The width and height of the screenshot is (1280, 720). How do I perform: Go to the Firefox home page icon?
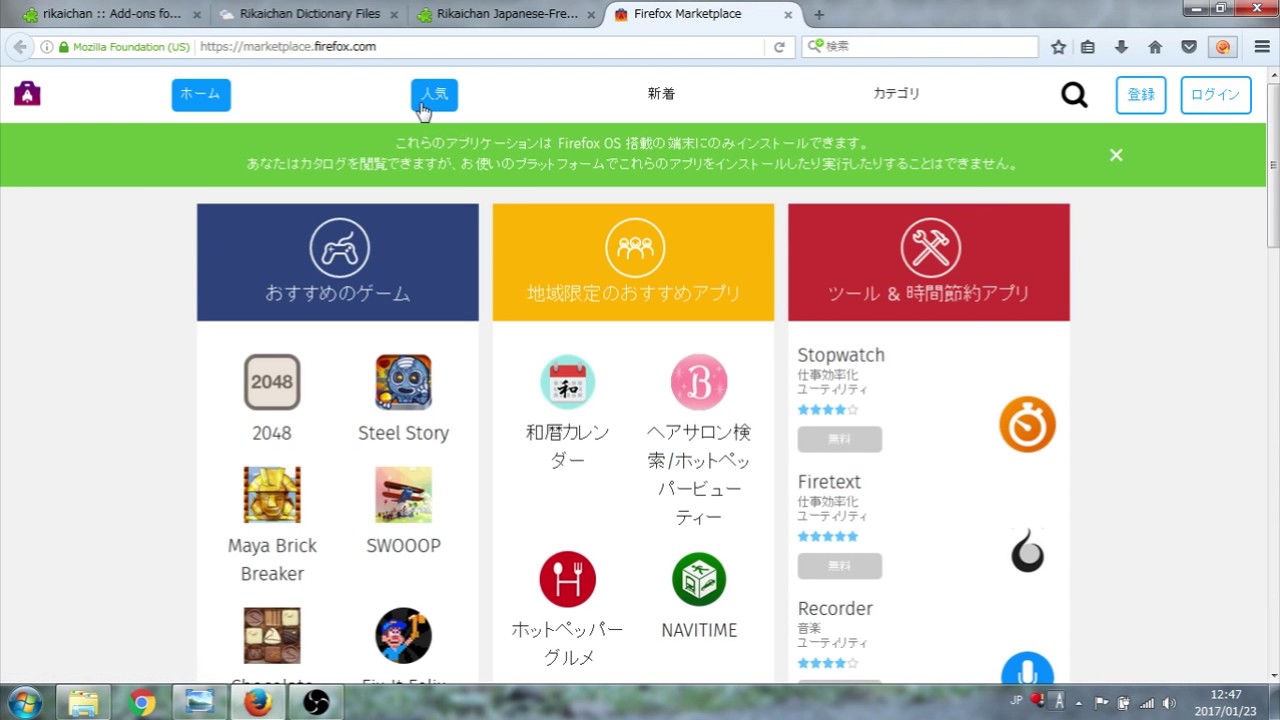tap(1155, 47)
